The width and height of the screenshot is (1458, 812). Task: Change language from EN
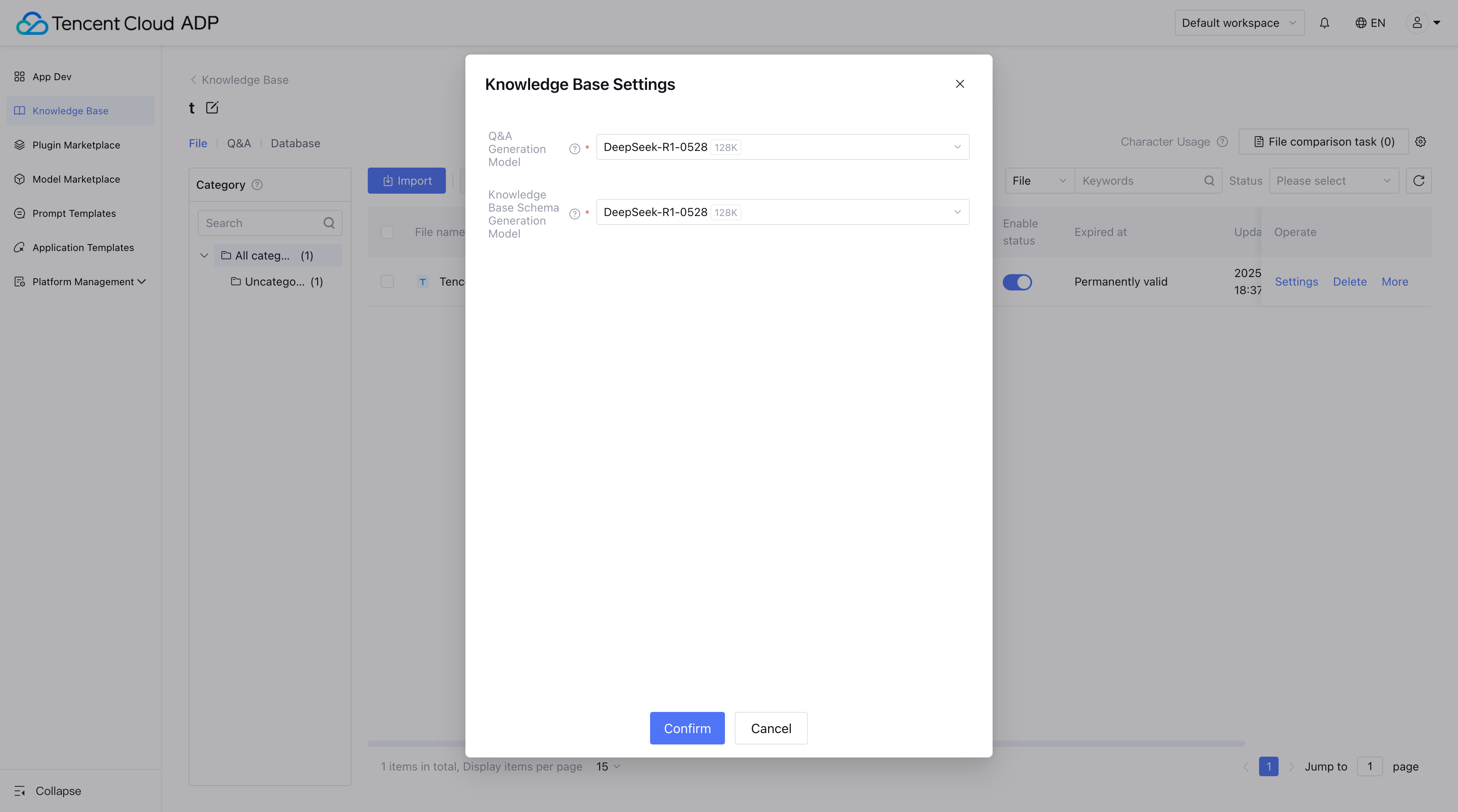coord(1370,23)
